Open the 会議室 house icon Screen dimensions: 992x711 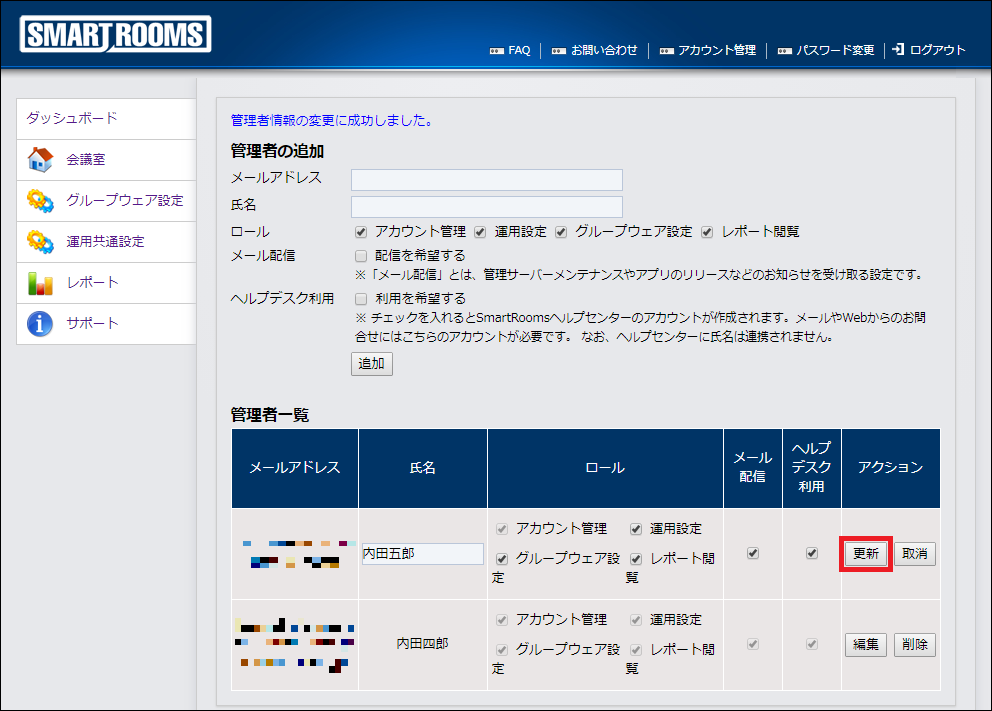40,160
